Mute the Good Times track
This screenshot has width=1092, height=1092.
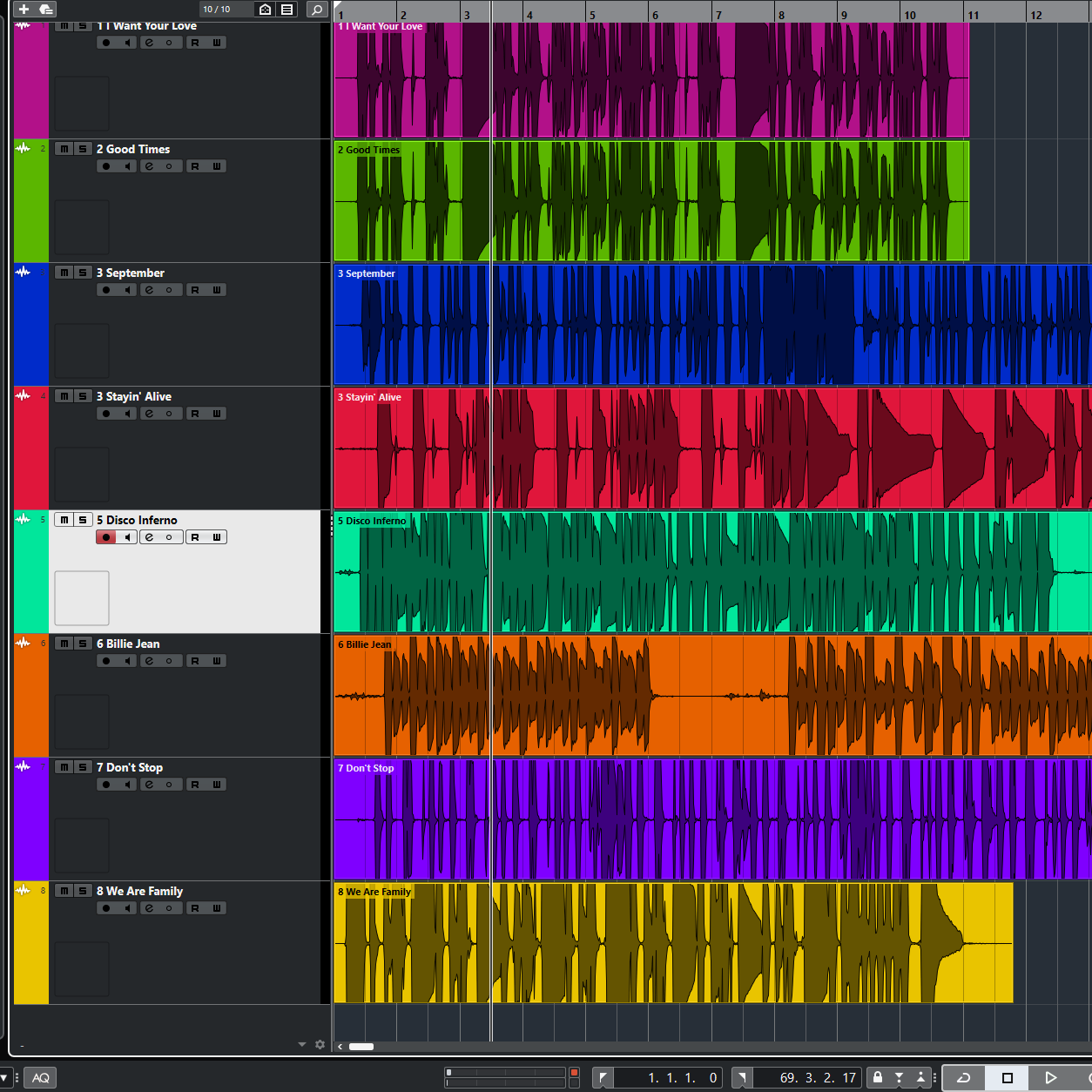click(x=64, y=149)
